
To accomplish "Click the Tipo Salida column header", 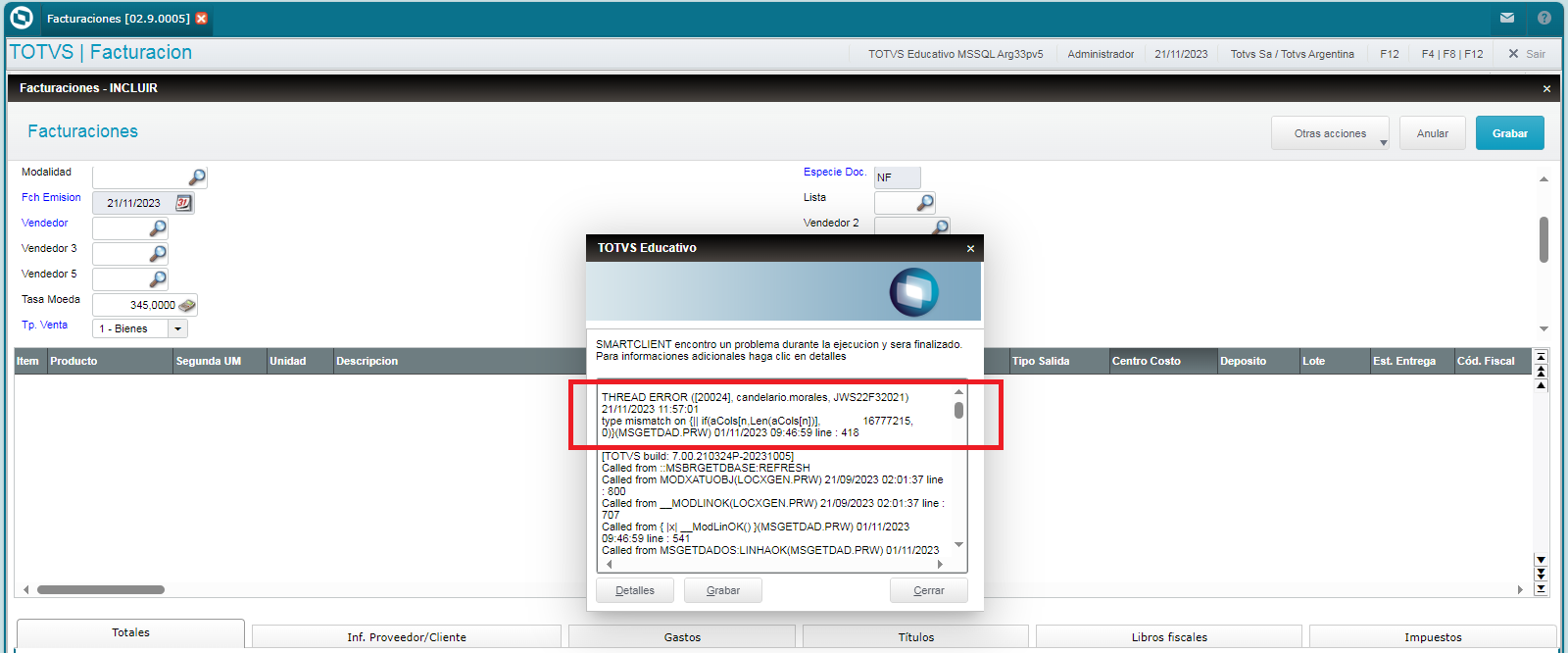I will [1058, 361].
